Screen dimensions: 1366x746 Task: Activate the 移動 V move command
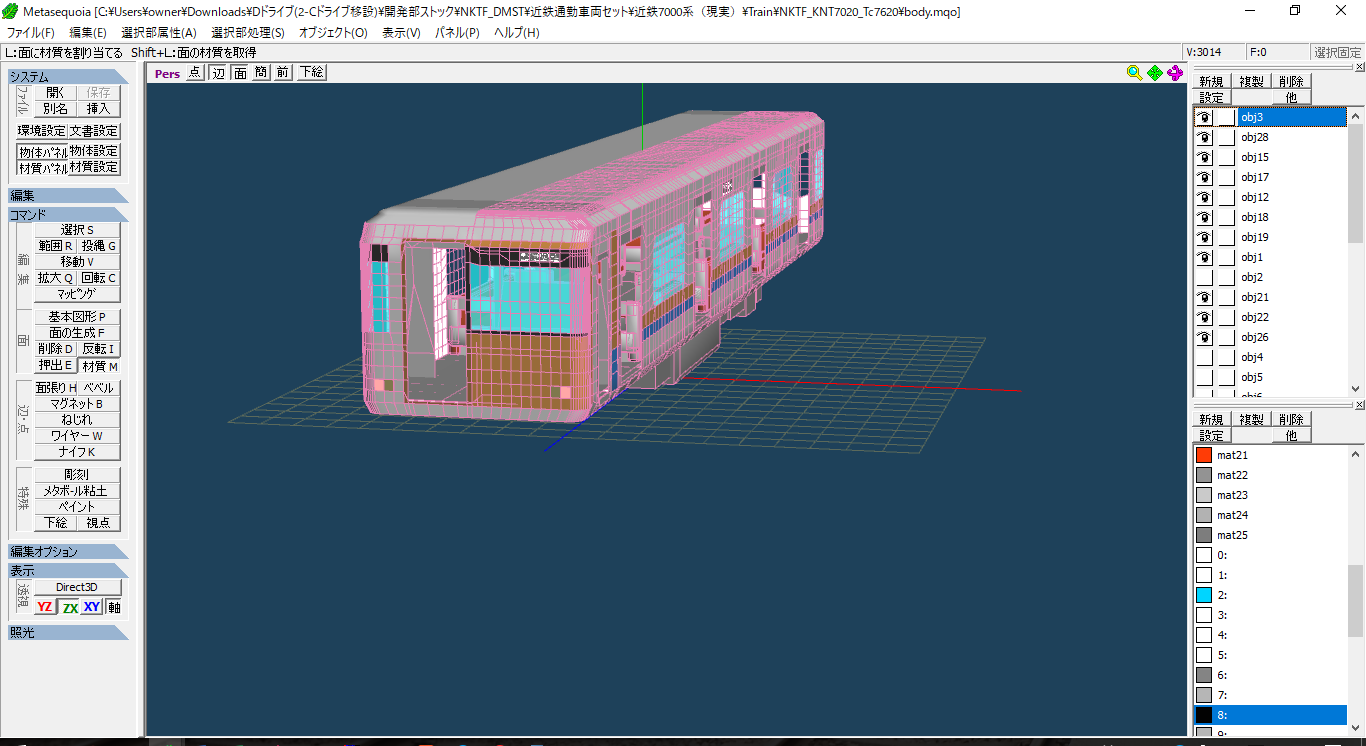click(77, 262)
